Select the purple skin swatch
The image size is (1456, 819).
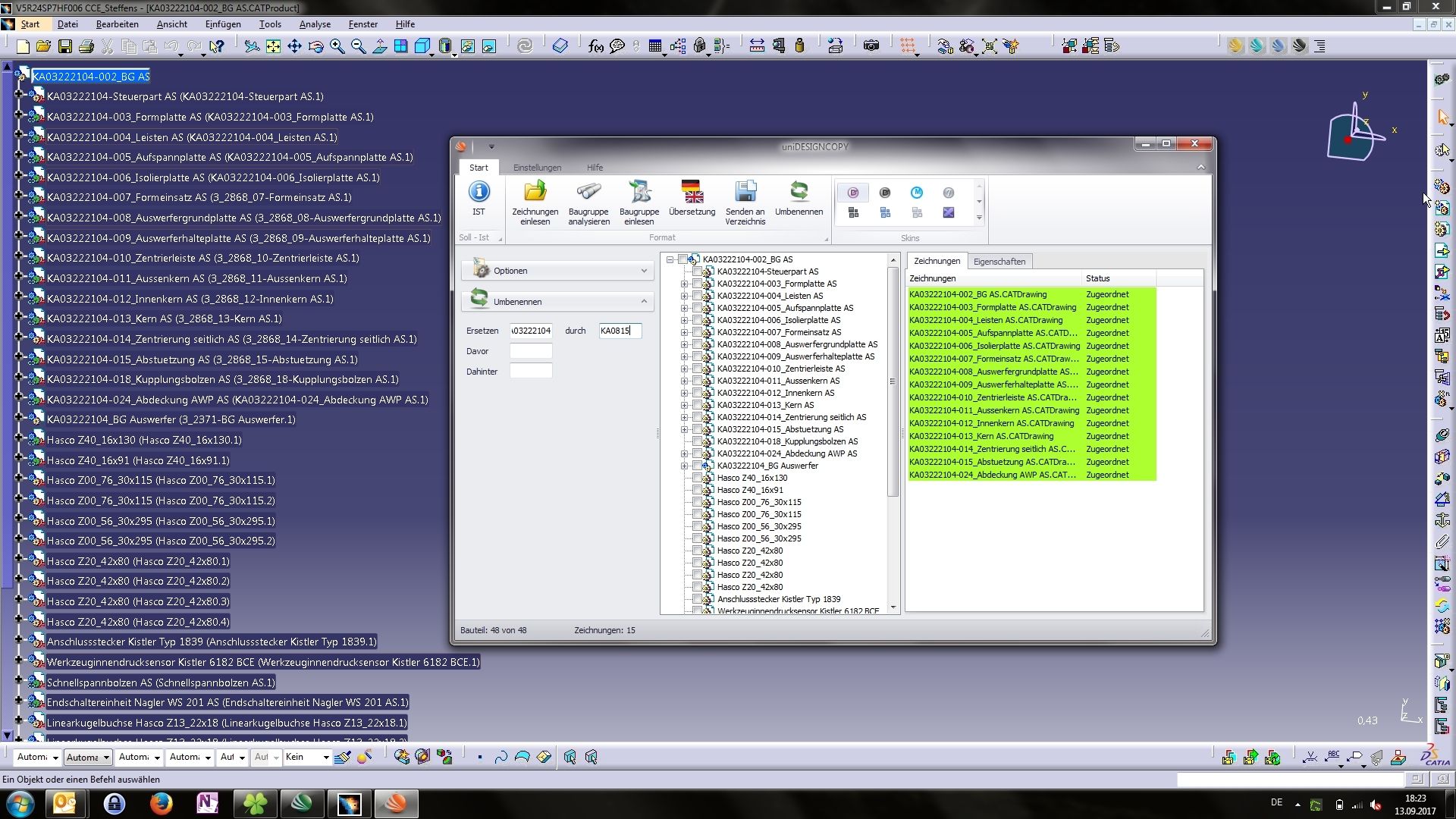pos(948,213)
